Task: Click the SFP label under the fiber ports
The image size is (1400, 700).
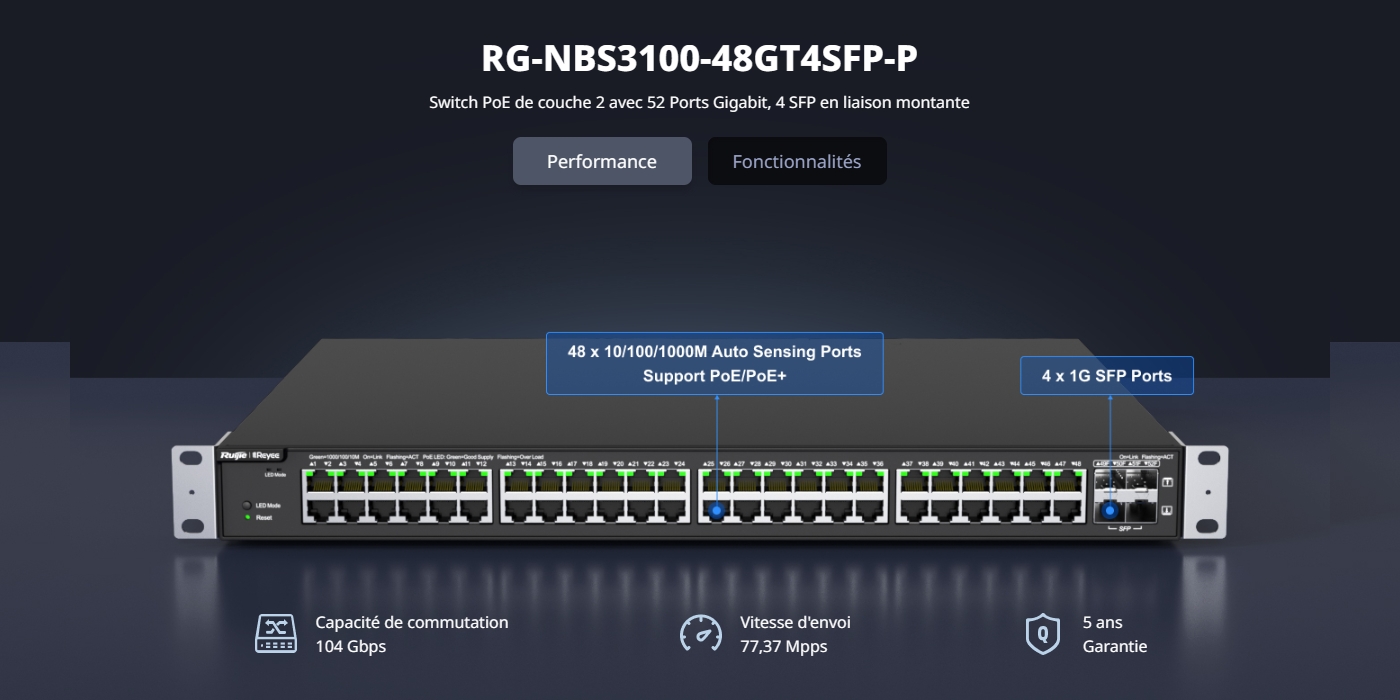Action: (x=1123, y=528)
